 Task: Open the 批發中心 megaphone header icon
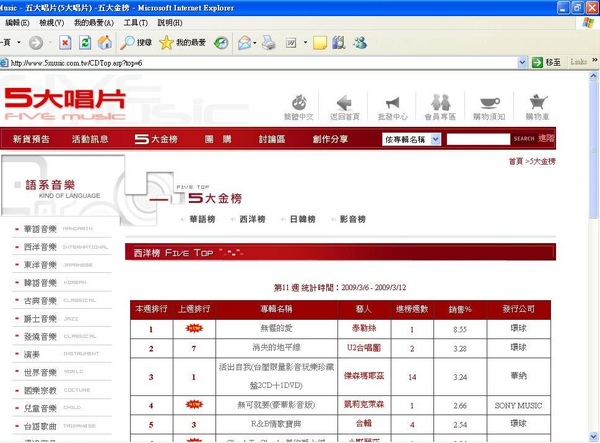(x=393, y=107)
